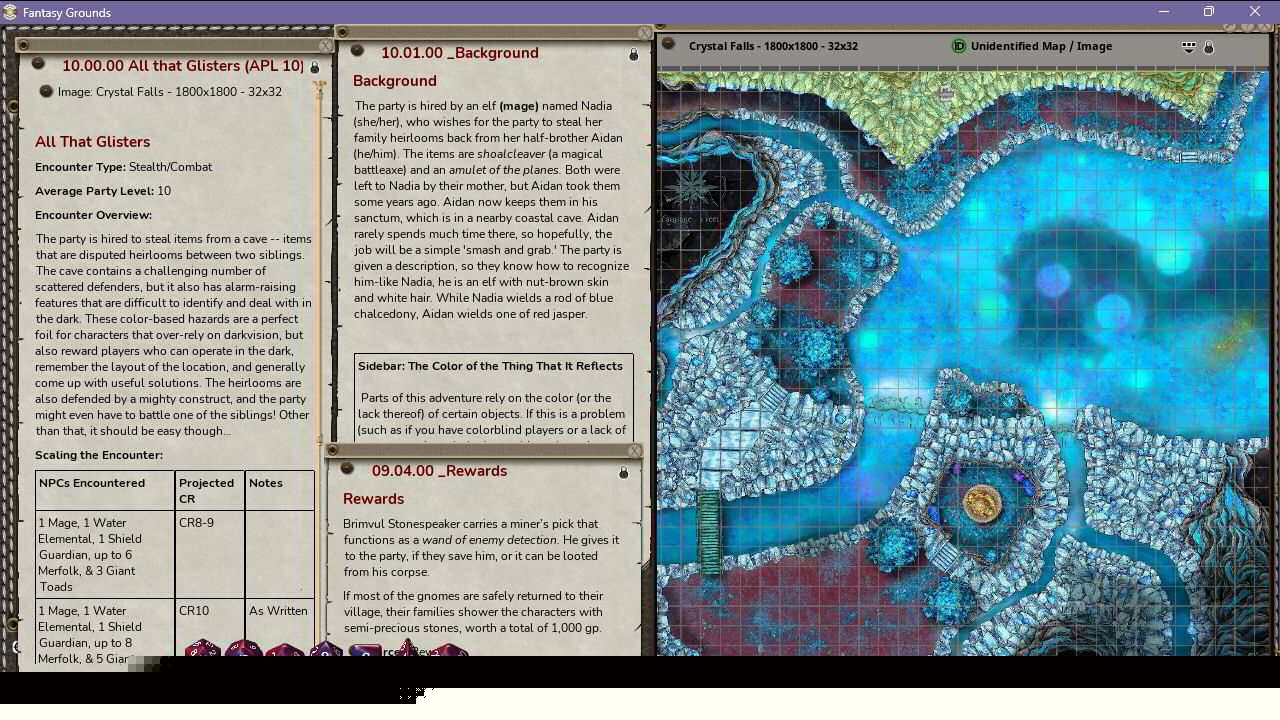Screen dimensions: 1280x720
Task: Click the 'Rewards' heading in the Rewards window
Action: (x=373, y=499)
